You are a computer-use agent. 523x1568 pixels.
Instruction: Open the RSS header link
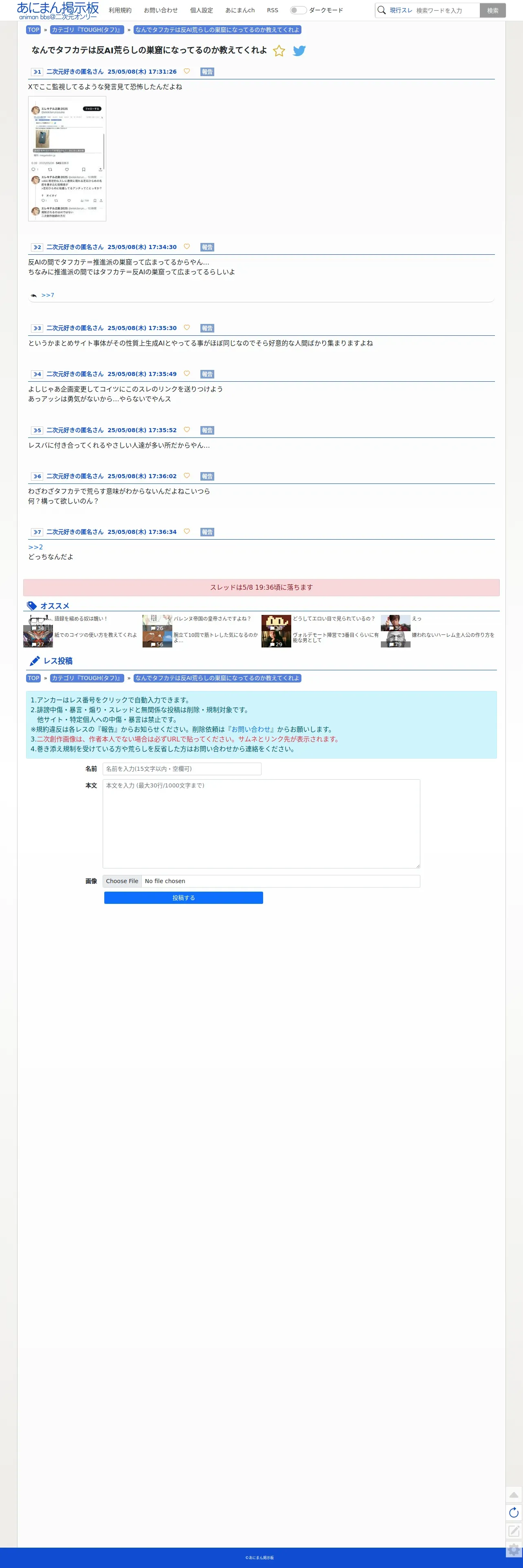[x=272, y=10]
